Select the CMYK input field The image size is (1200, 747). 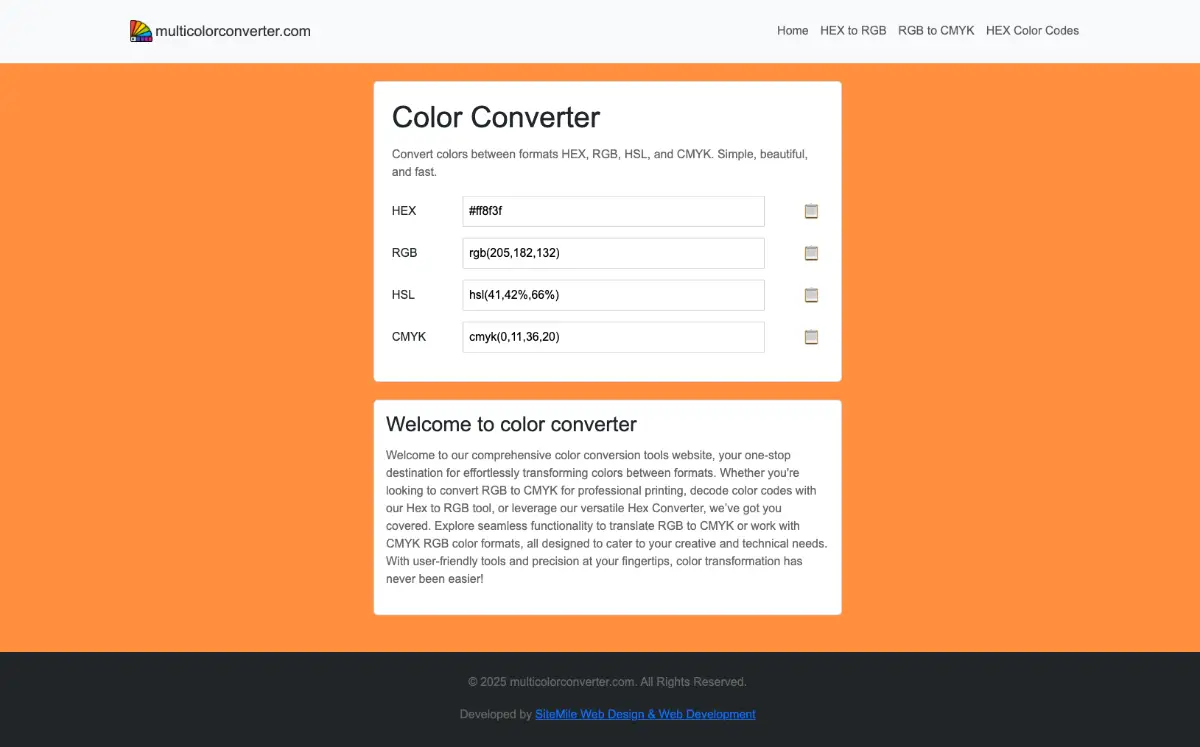[x=613, y=337]
